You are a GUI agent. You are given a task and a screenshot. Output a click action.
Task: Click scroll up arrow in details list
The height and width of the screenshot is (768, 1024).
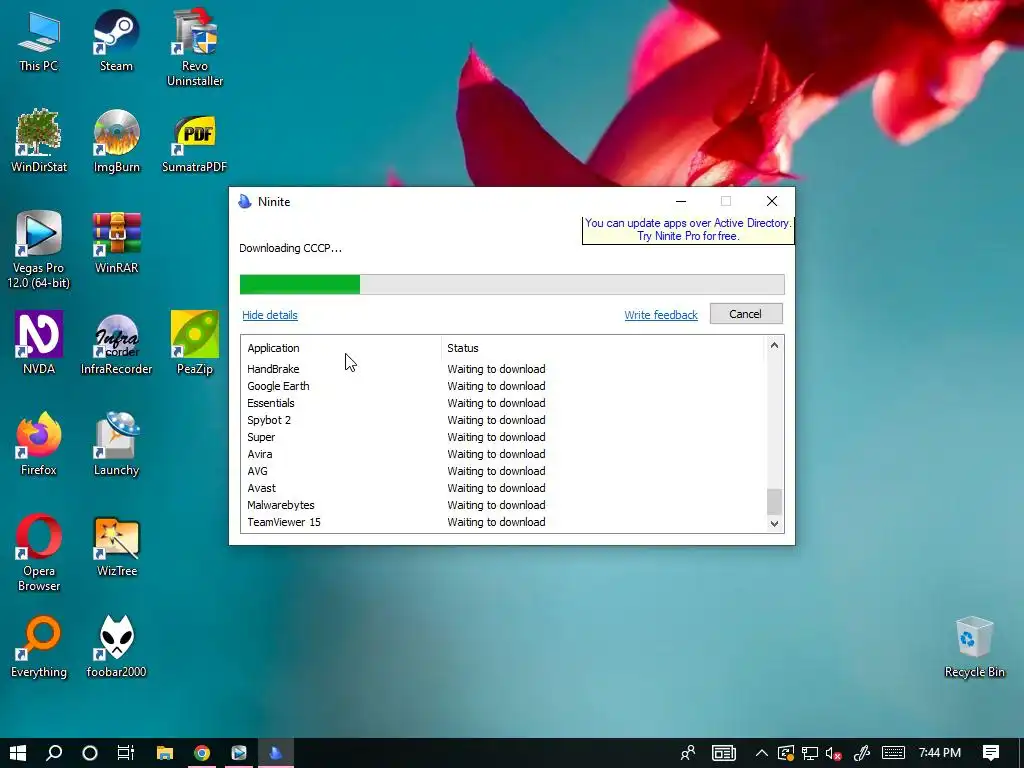click(x=775, y=345)
